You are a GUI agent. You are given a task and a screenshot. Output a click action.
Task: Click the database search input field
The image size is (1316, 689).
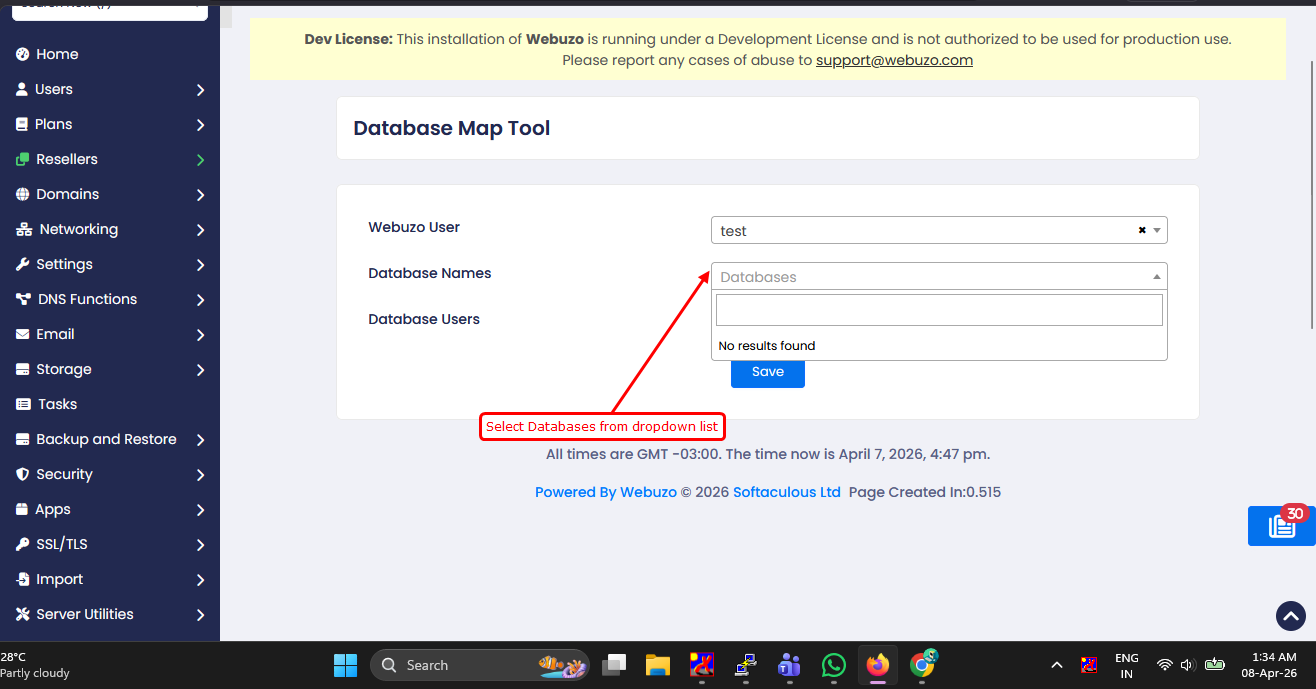(938, 310)
